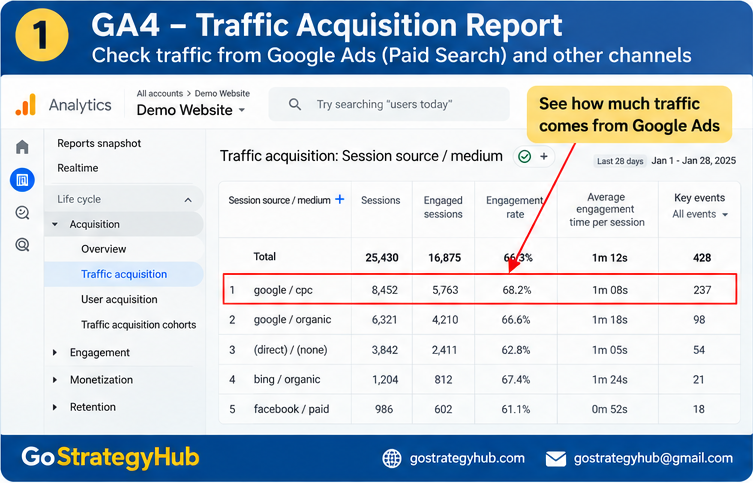Click the total engaged sessions 16,875
This screenshot has width=753, height=483.
click(x=445, y=258)
